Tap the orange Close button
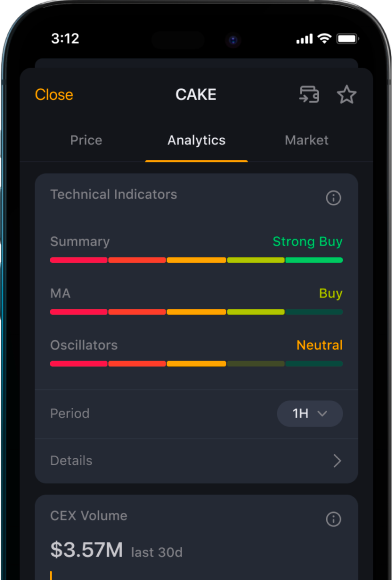The image size is (392, 580). (x=54, y=95)
